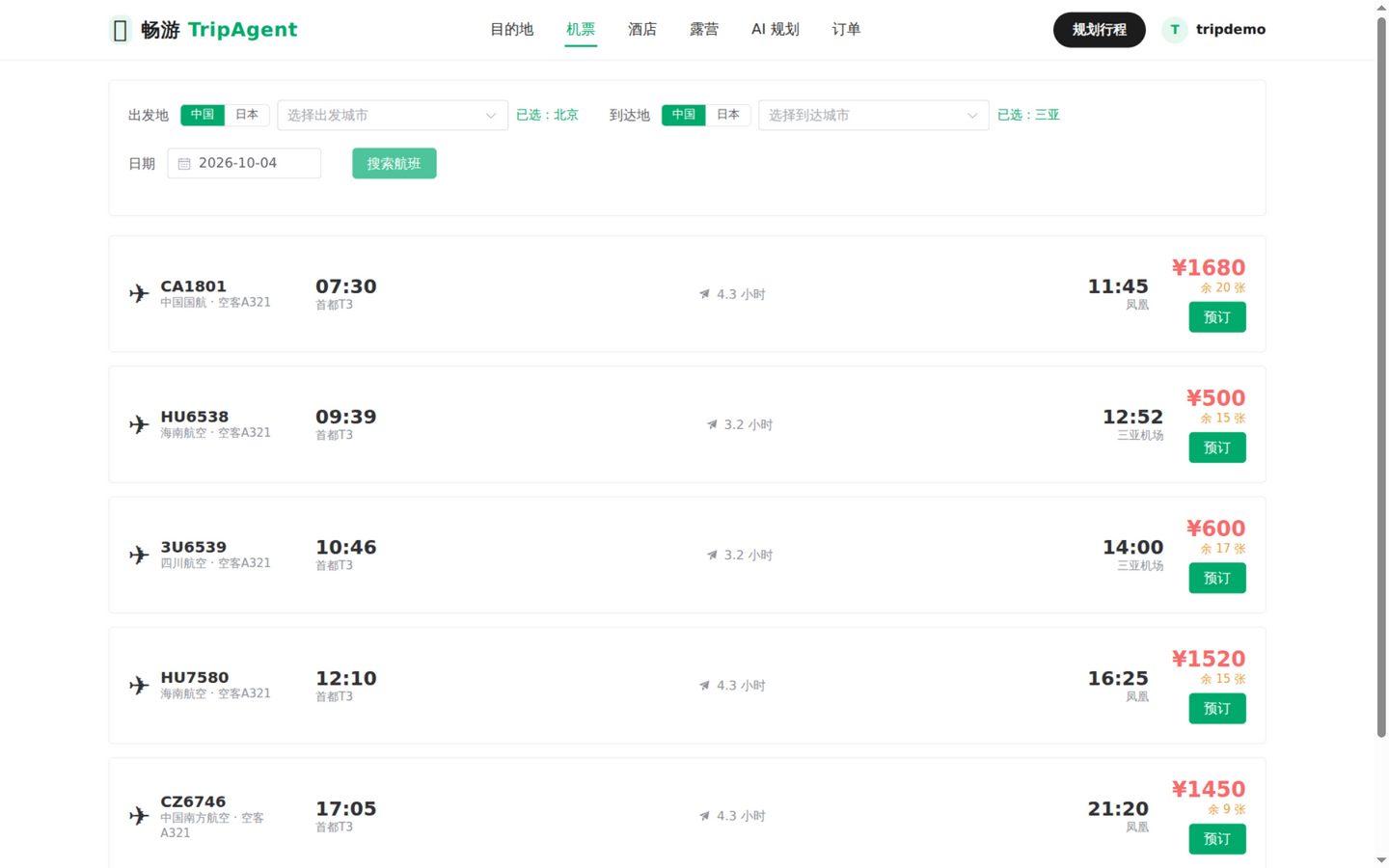This screenshot has height=868, width=1389.
Task: Click the 已选：北京 text
Action: 548,115
